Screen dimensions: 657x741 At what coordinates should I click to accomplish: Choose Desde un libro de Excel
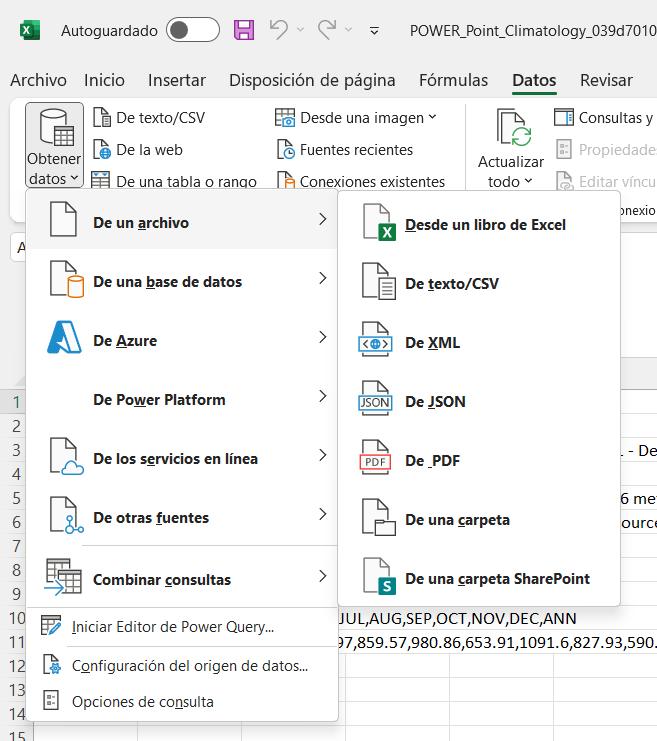[x=479, y=224]
